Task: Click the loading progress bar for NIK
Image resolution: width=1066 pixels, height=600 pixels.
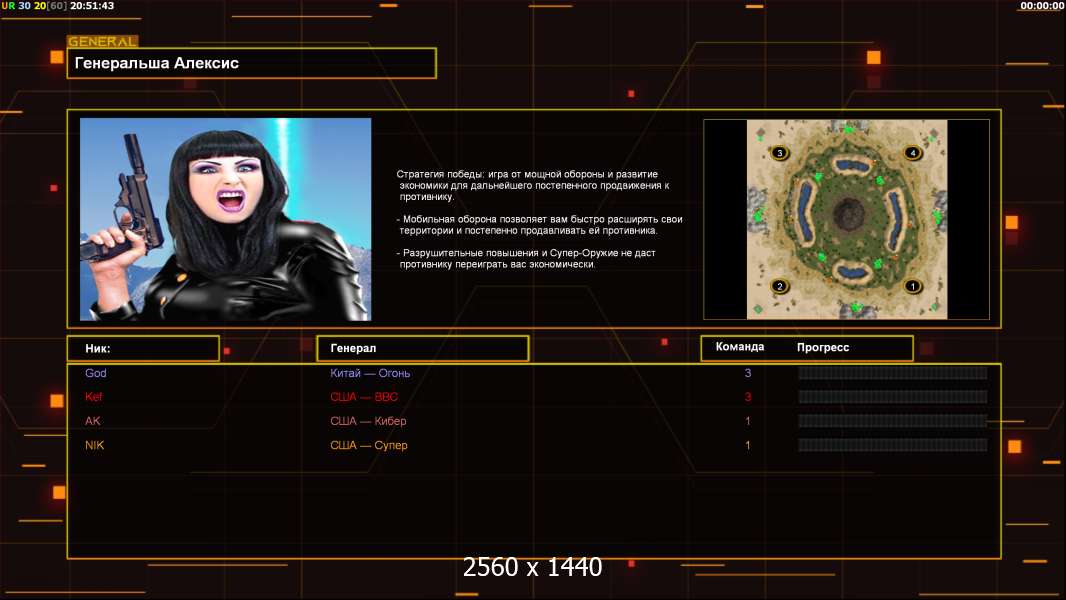Action: click(x=893, y=445)
